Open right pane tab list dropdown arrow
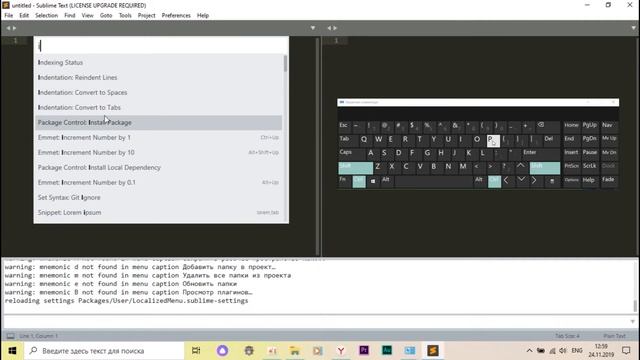 click(634, 28)
